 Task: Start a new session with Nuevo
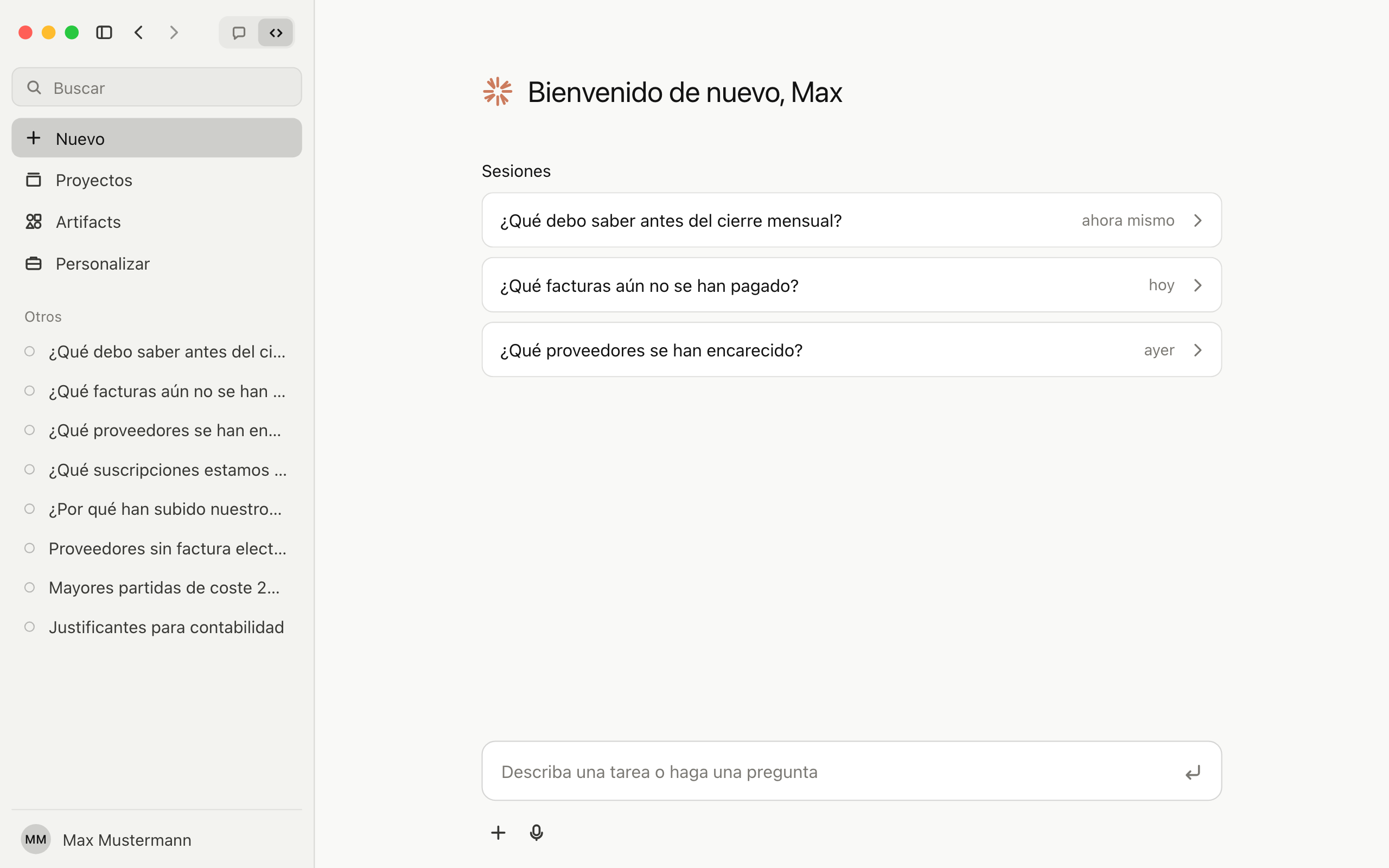pyautogui.click(x=157, y=138)
